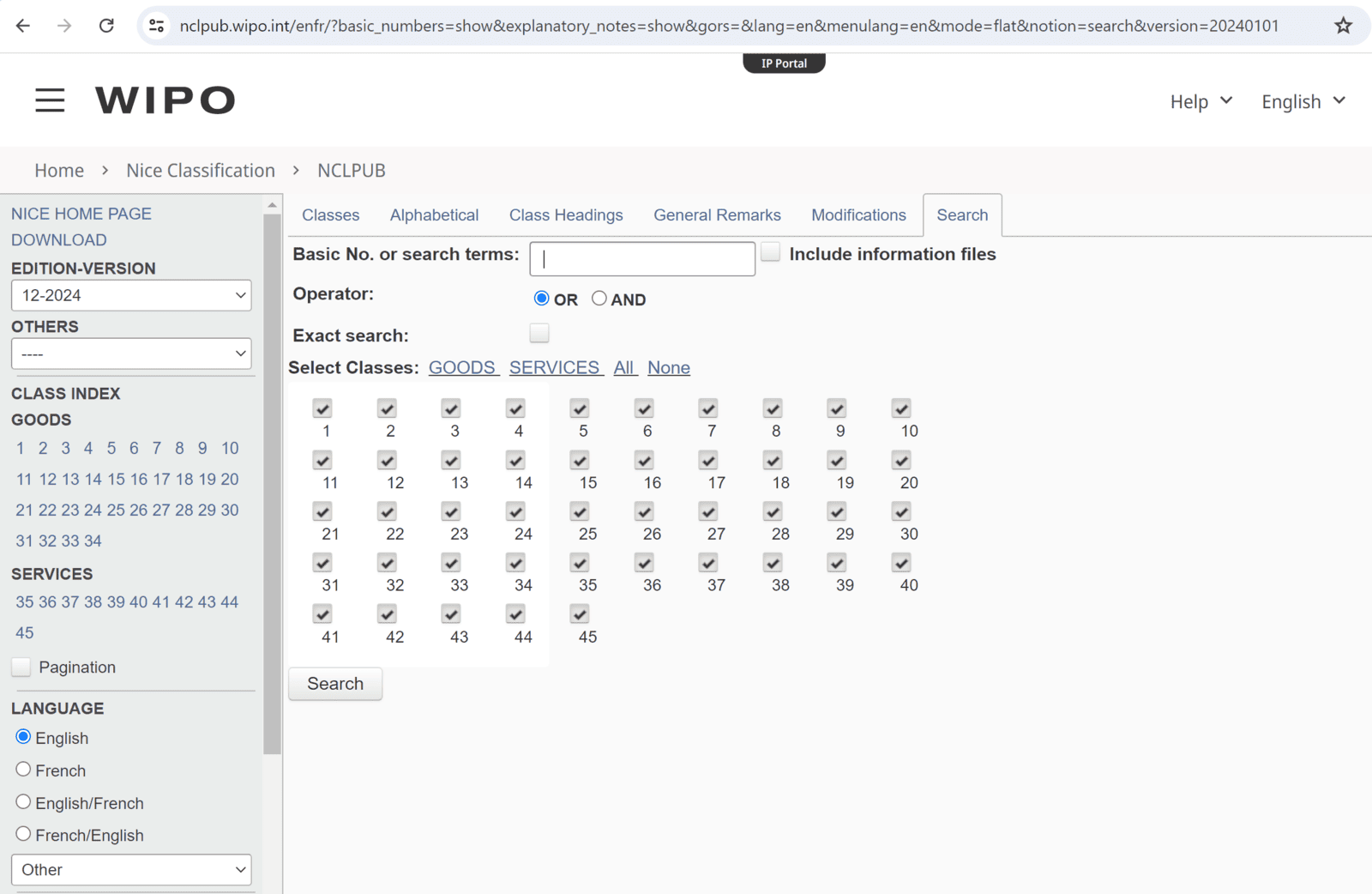
Task: Open the Class Headings tab
Action: point(566,215)
